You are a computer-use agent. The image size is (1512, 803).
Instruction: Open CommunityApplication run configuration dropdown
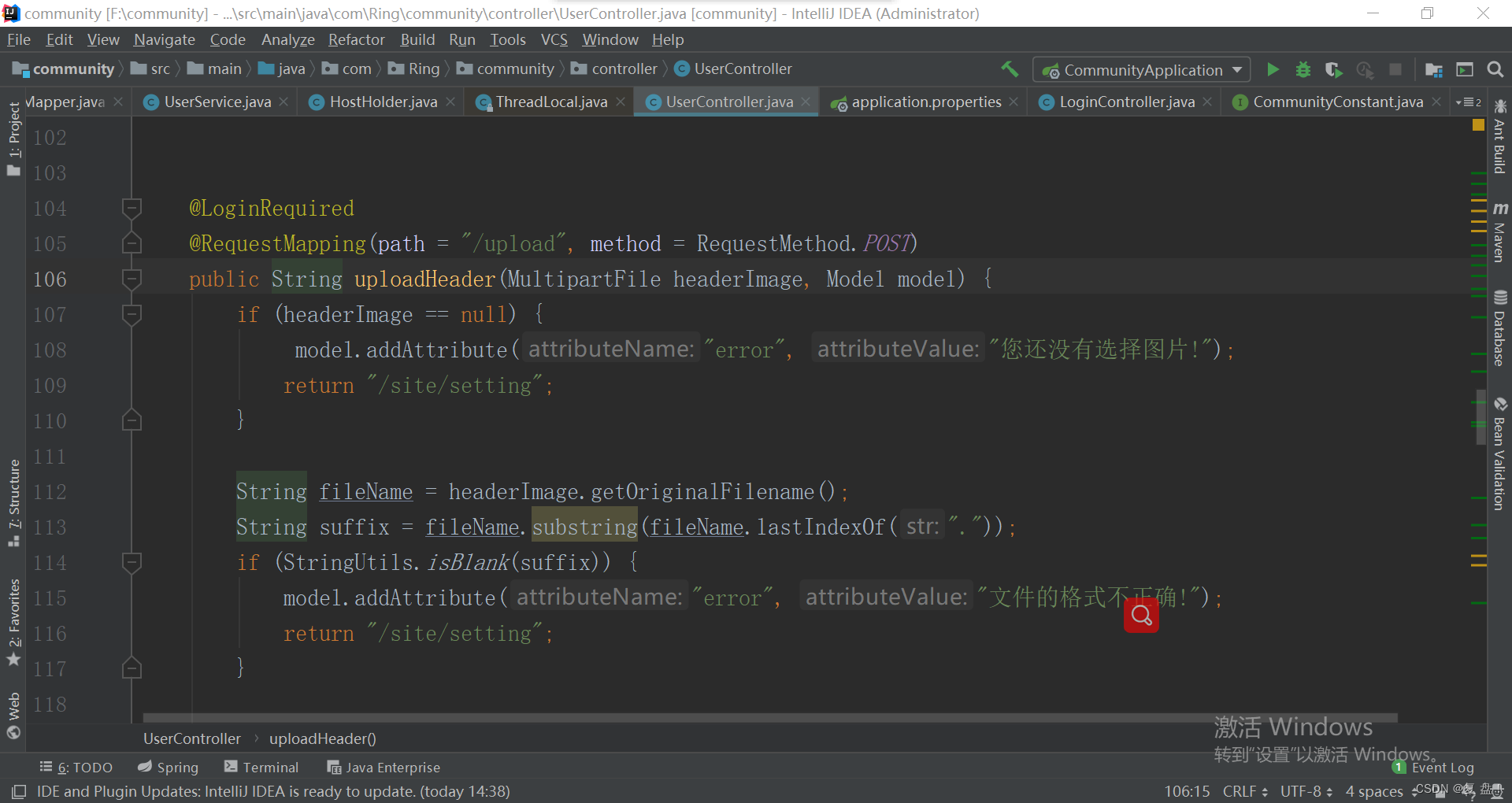click(1142, 70)
